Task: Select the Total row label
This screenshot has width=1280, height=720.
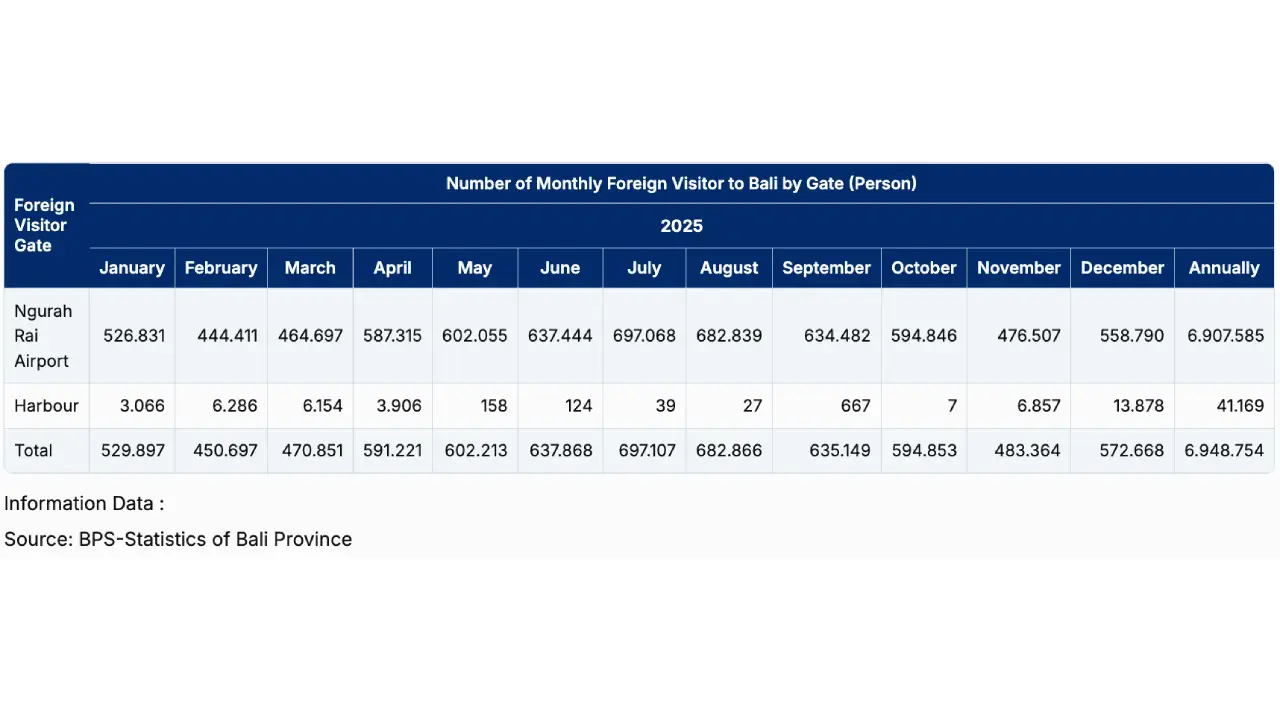Action: coord(33,451)
